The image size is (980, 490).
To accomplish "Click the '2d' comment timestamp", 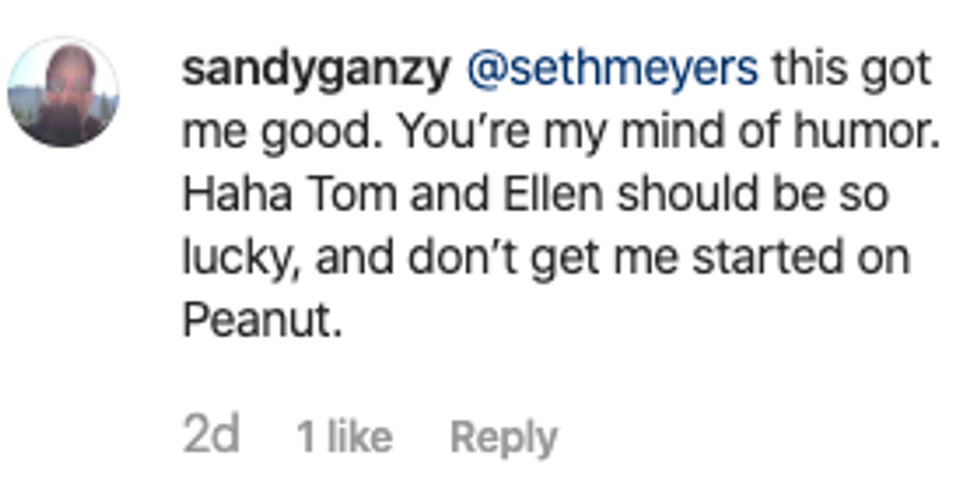I will coord(212,436).
